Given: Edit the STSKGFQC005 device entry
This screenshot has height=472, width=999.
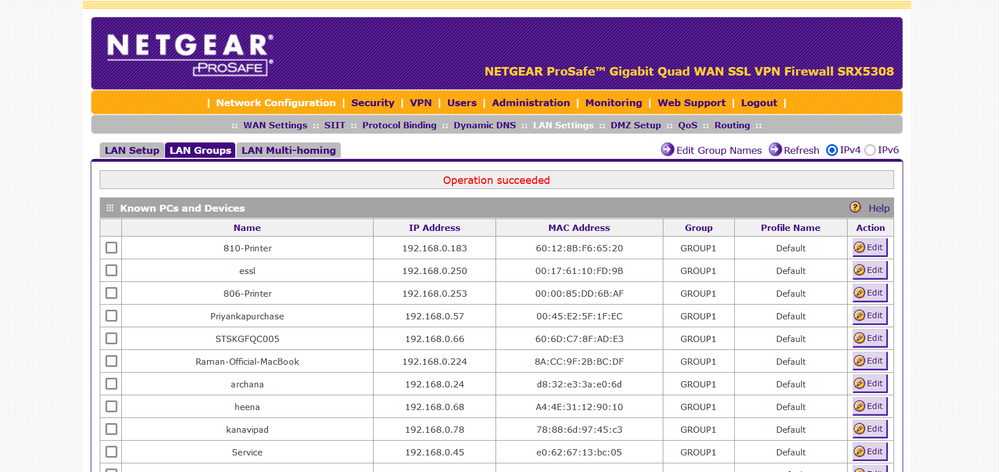Looking at the screenshot, I should (x=870, y=338).
